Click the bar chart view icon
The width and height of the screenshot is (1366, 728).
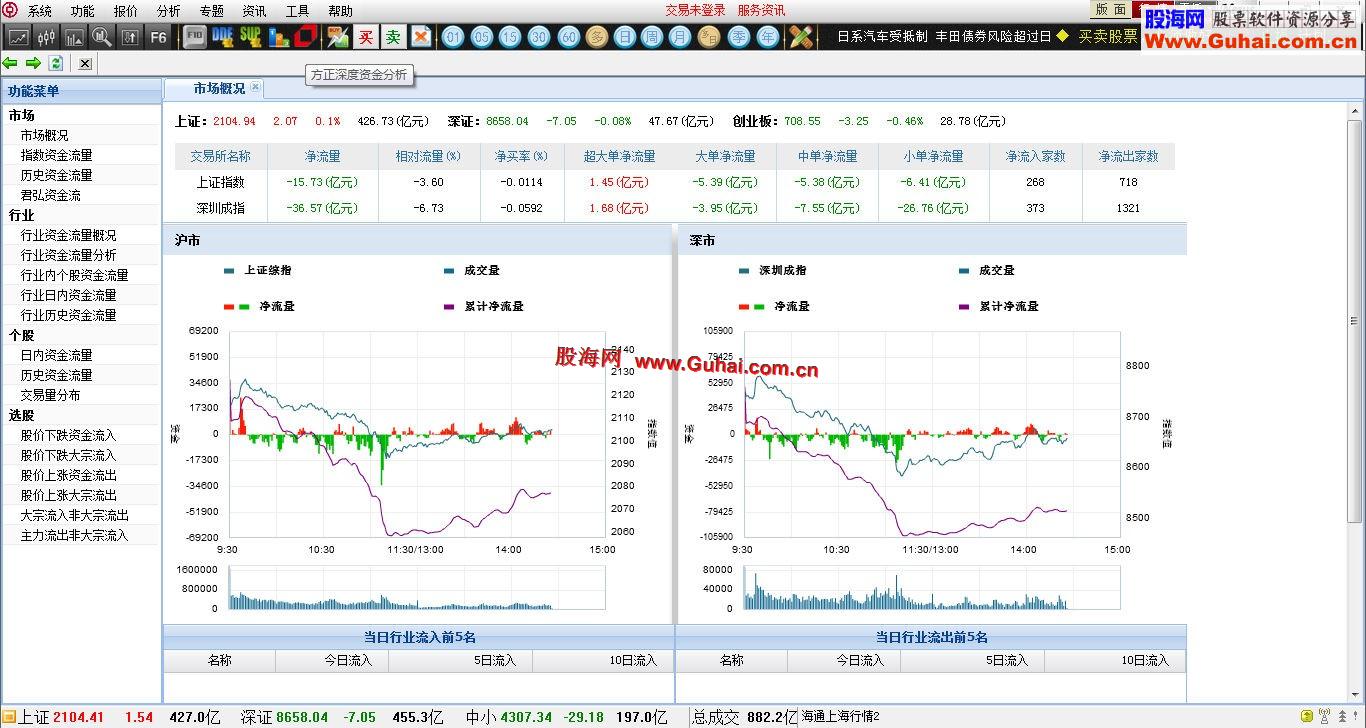coord(74,37)
